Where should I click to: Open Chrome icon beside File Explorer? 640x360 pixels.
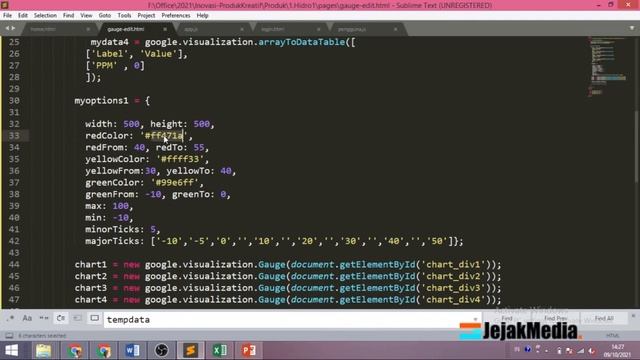coord(74,351)
